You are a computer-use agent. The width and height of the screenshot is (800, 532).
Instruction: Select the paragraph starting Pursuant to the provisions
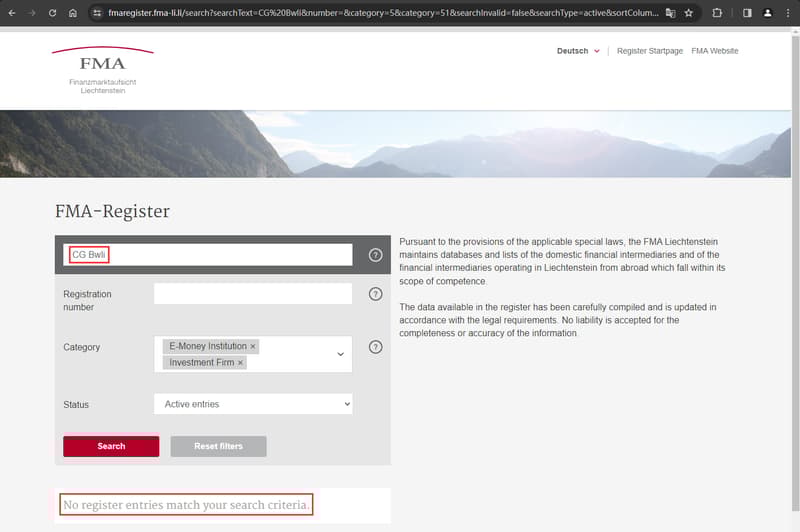[x=562, y=261]
